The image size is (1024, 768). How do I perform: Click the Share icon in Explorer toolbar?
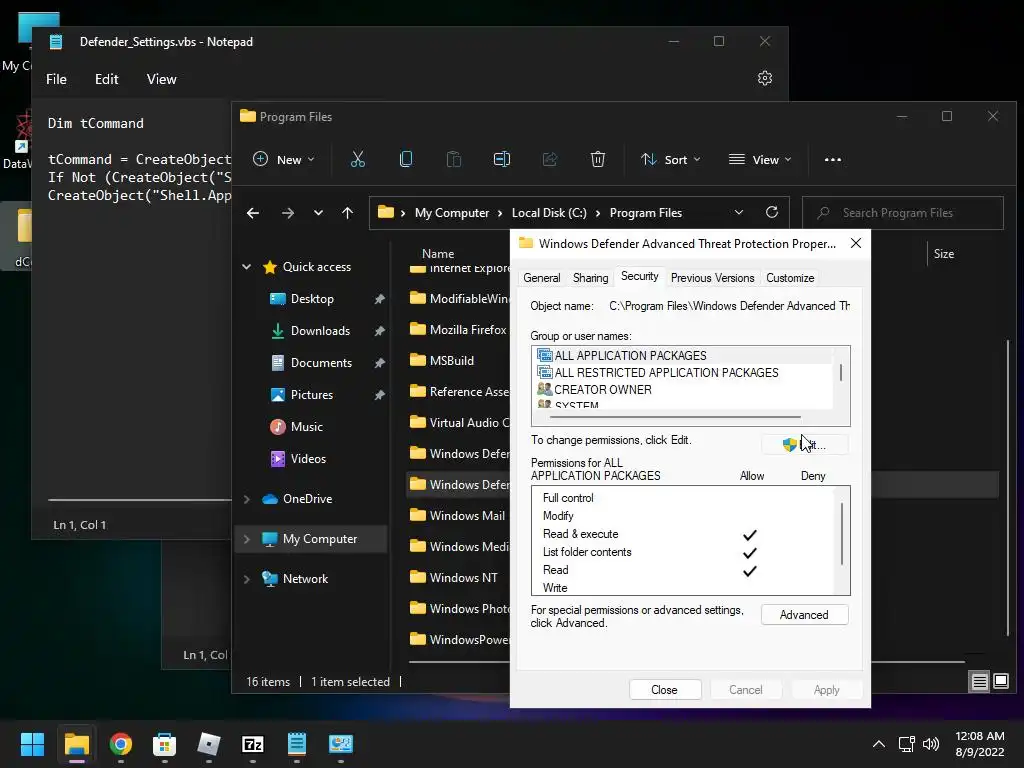tap(550, 159)
